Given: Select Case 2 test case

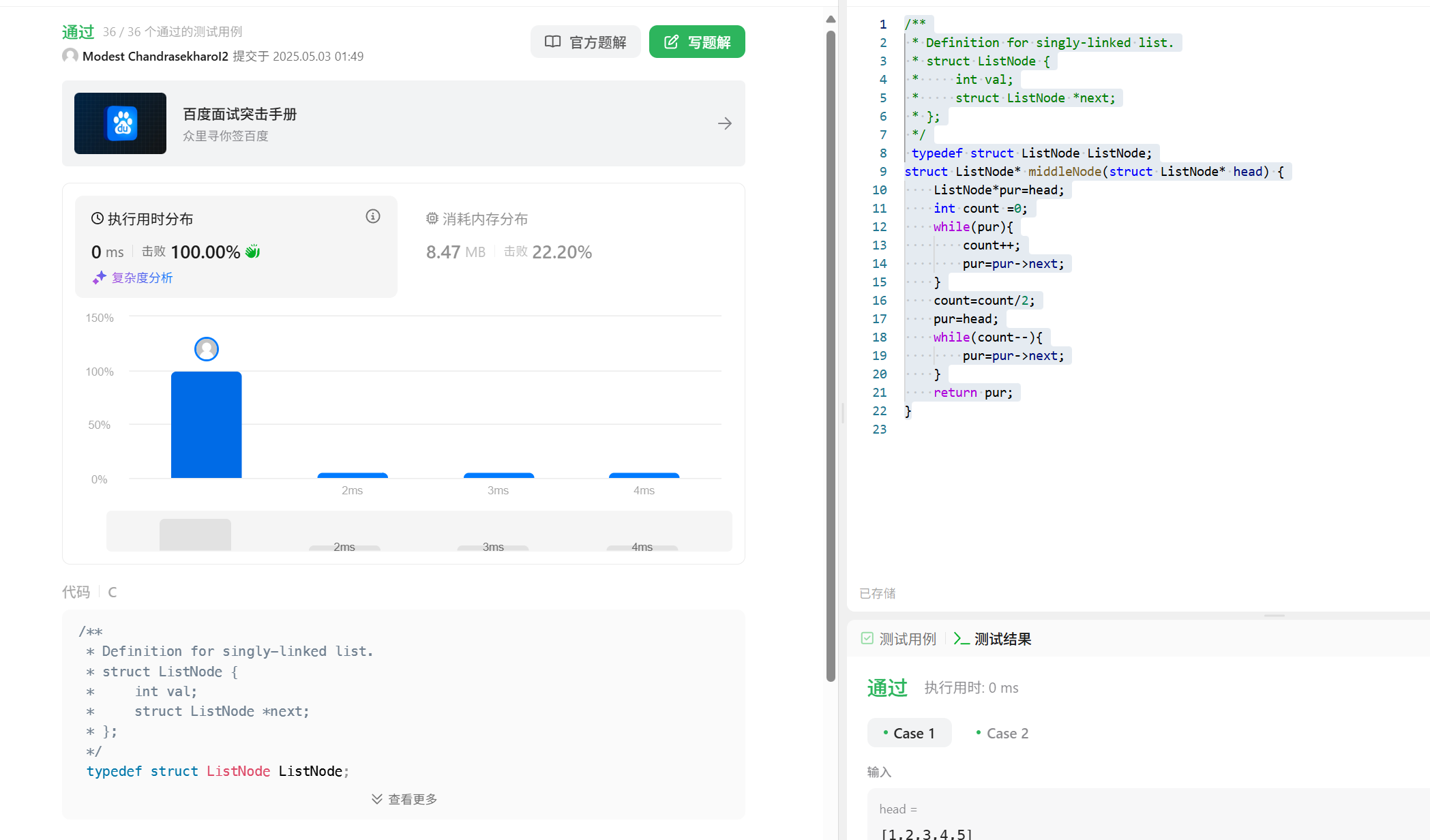Looking at the screenshot, I should (1002, 734).
